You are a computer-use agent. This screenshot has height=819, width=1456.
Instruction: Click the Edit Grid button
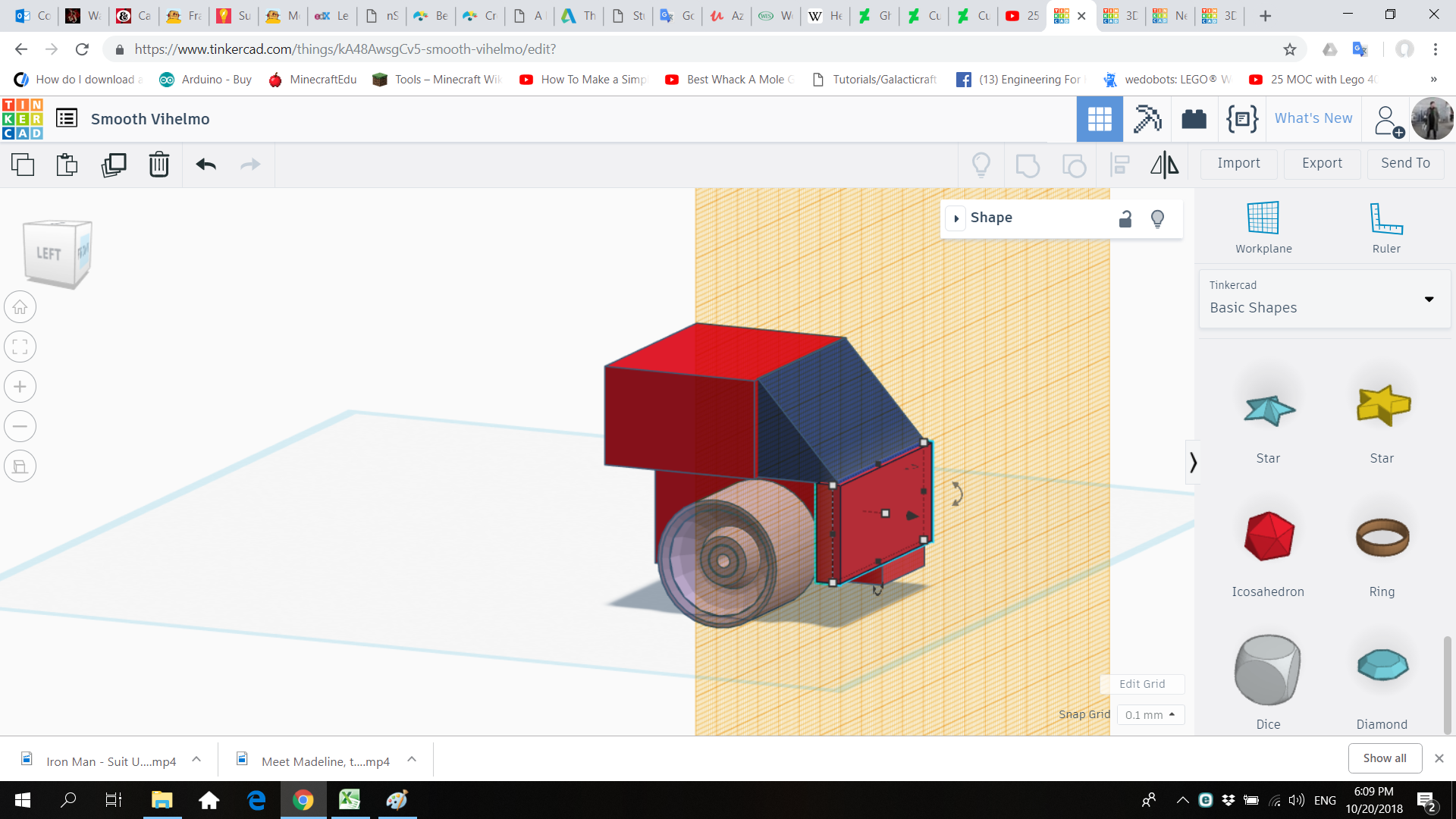click(x=1142, y=684)
